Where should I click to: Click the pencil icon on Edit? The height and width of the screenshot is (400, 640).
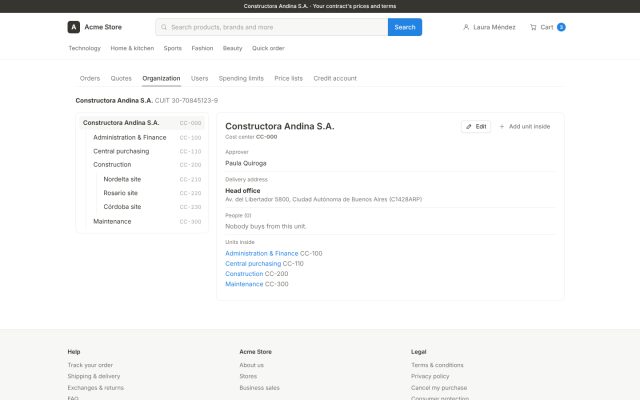pyautogui.click(x=469, y=127)
